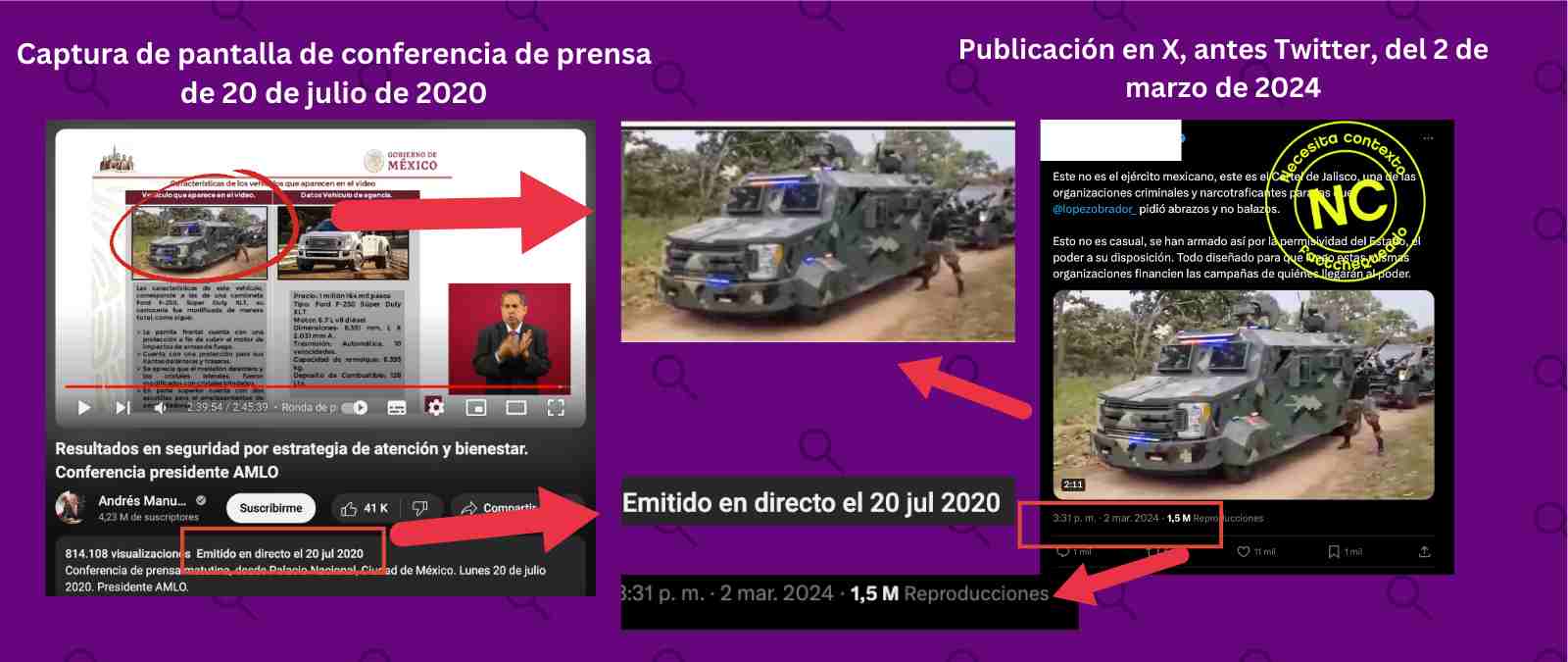Click the 2:39:54 / 2:45:39 time display
Screen dimensions: 1568x662
227,408
